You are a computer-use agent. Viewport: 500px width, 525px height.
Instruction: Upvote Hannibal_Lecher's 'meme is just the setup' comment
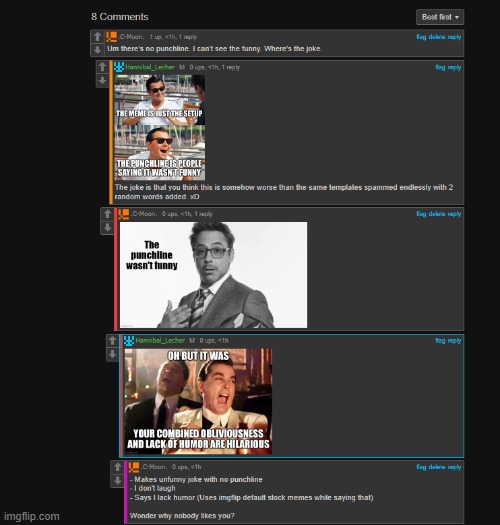coord(102,67)
